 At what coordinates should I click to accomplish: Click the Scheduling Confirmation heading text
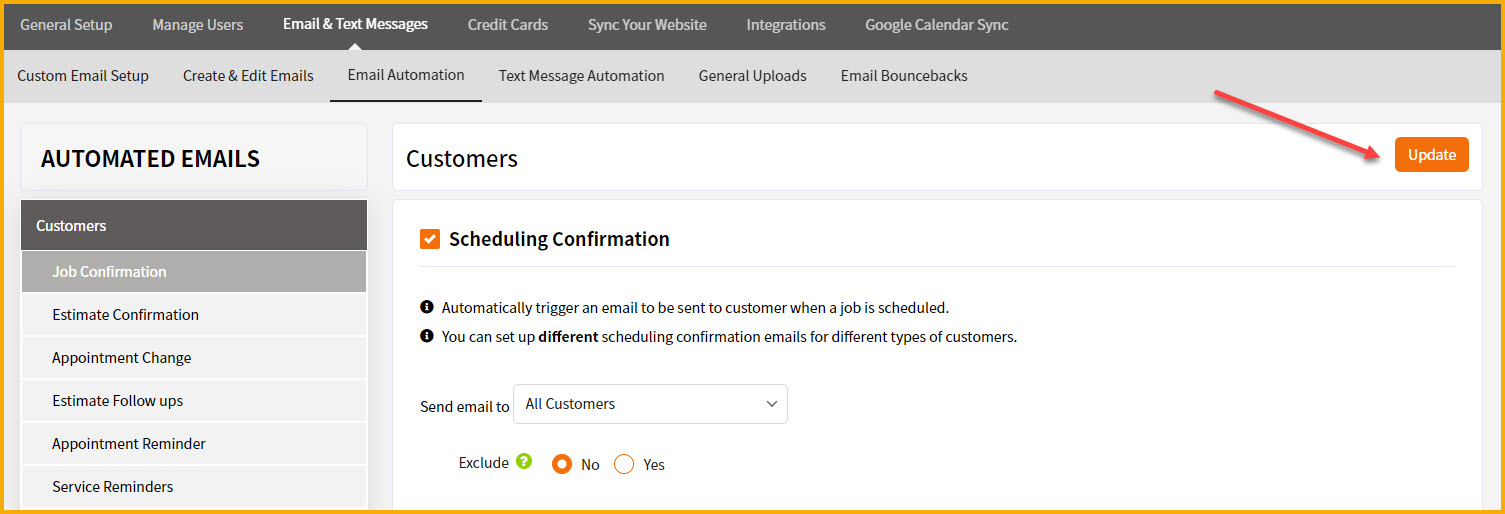(559, 239)
